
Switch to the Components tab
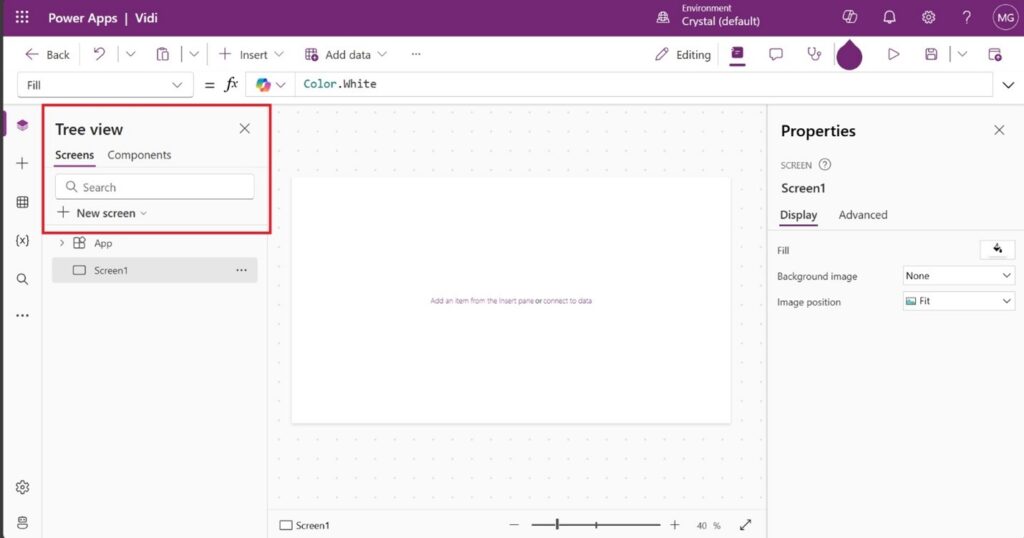139,155
